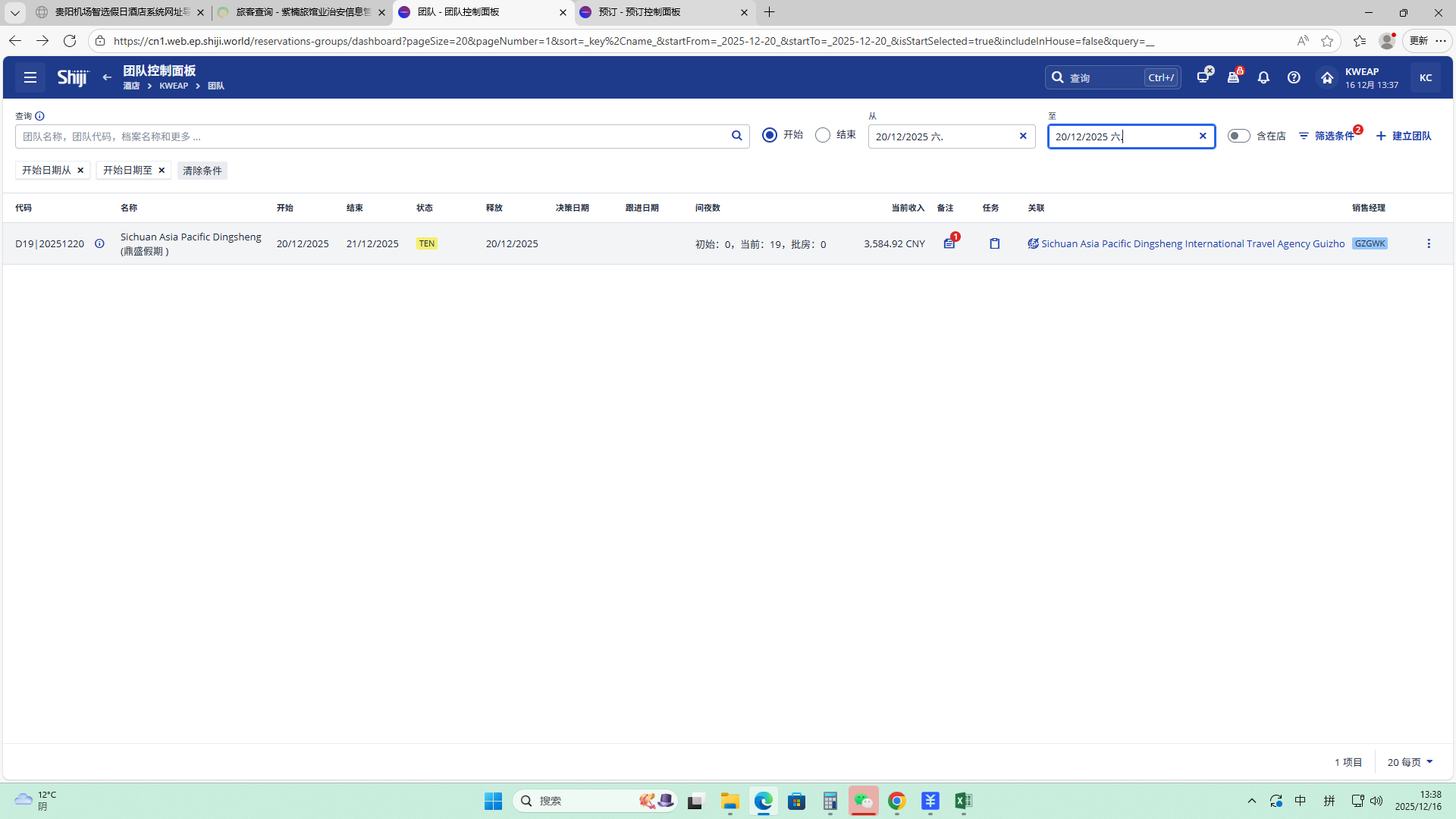The image size is (1456, 819).
Task: Select the 结束 radio button
Action: coord(823,135)
